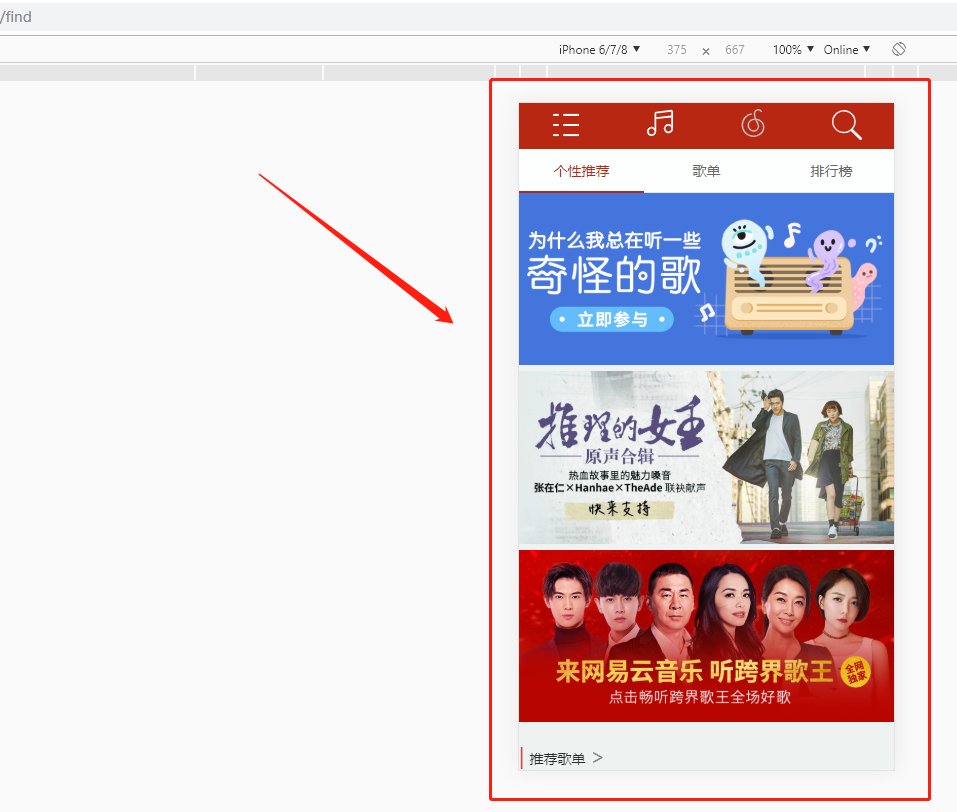This screenshot has height=812, width=957.
Task: Switch to the 歌单 tab
Action: pos(706,171)
